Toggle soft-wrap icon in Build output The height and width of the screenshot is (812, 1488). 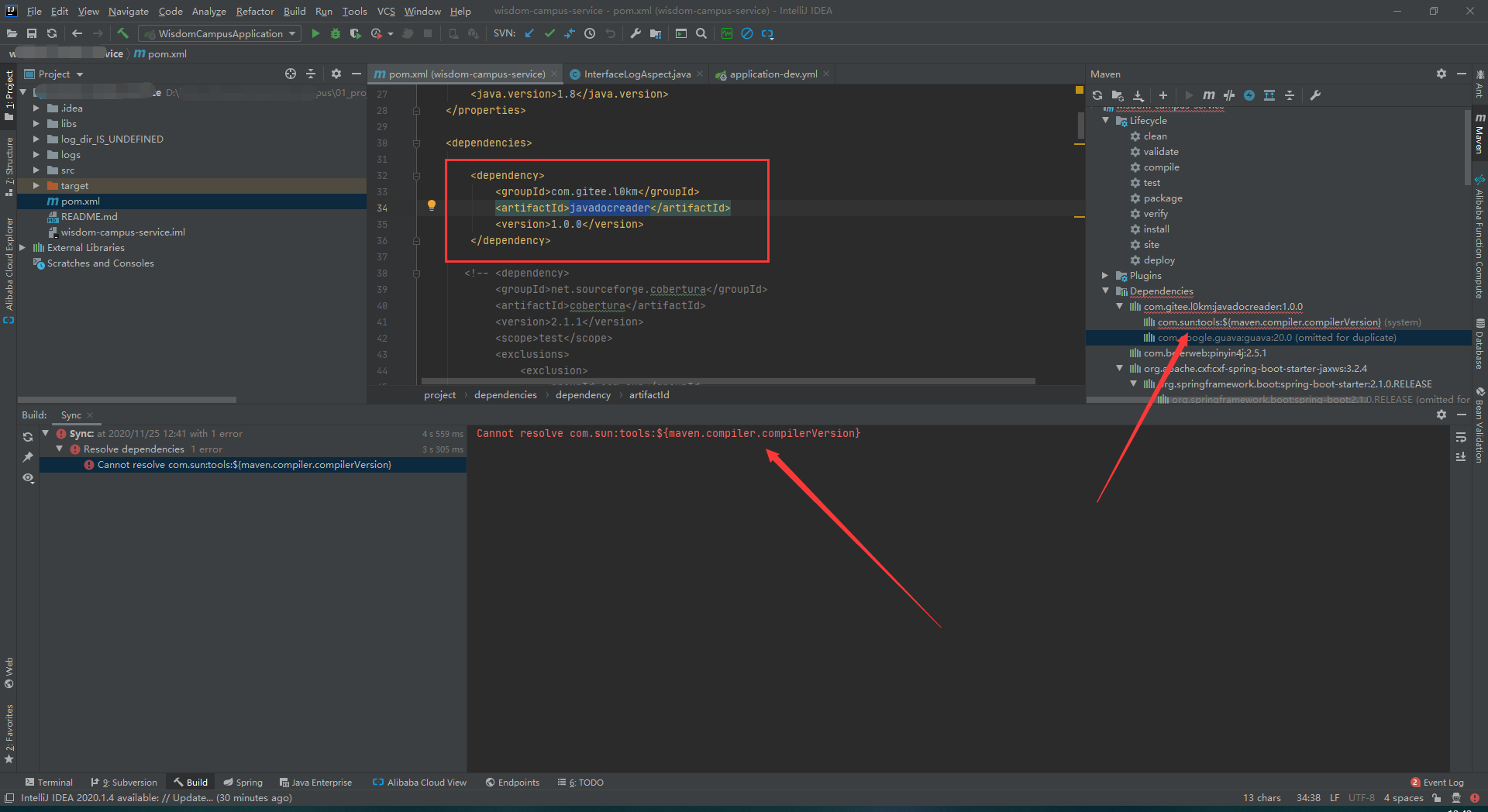pyautogui.click(x=1461, y=437)
